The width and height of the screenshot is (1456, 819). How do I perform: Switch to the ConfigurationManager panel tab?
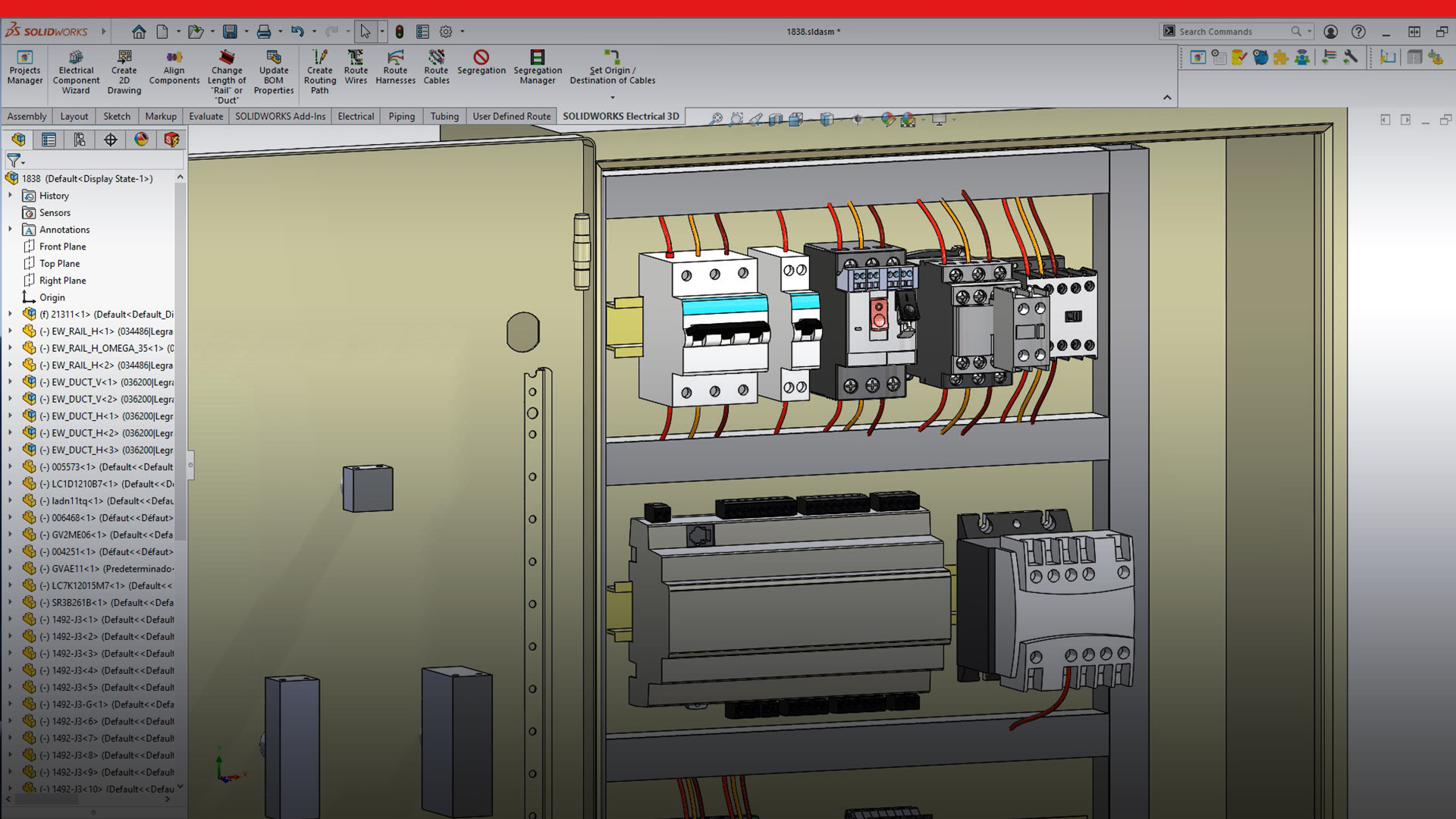coord(80,140)
